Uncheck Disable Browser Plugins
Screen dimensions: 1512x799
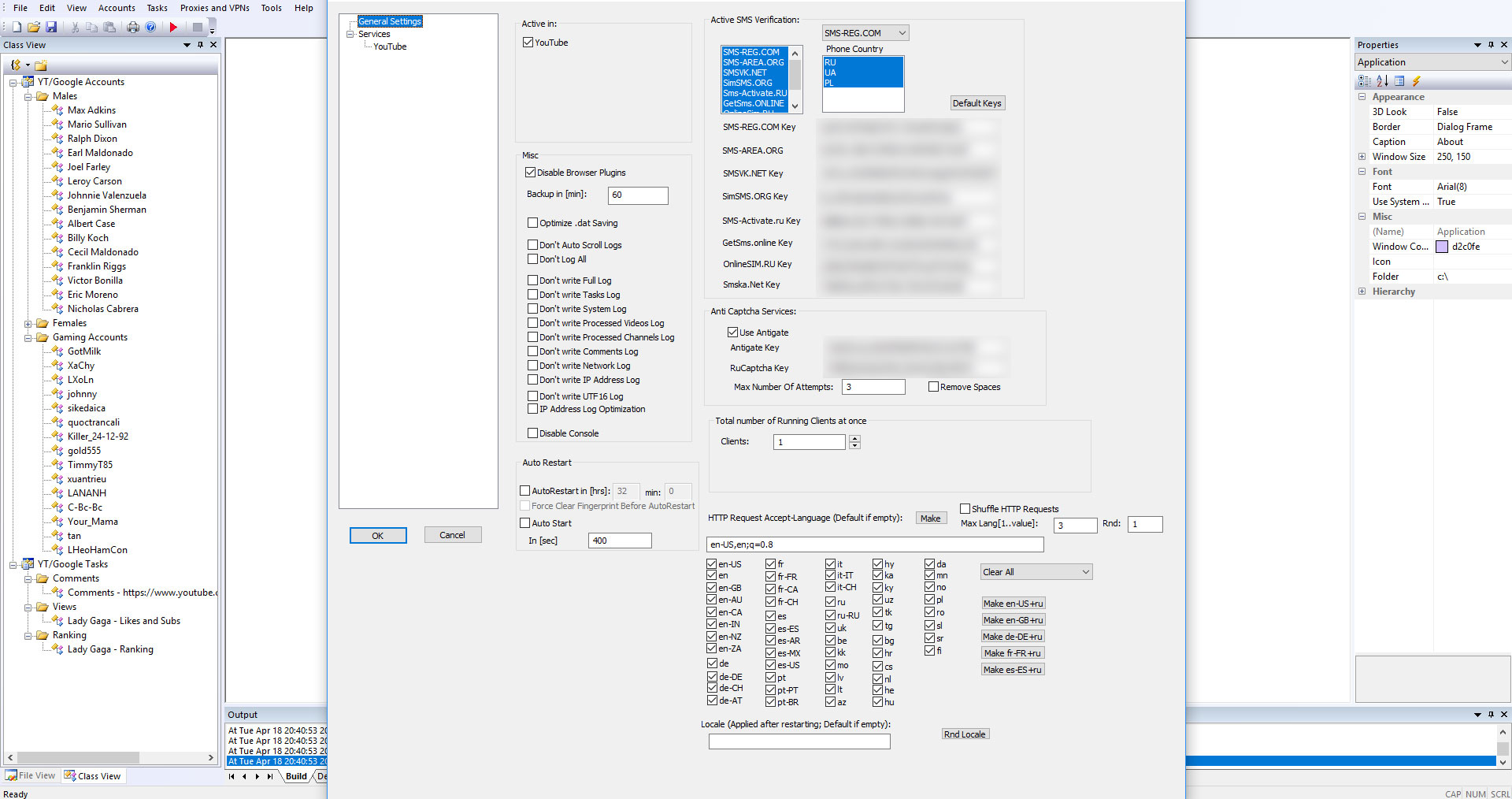click(x=531, y=173)
